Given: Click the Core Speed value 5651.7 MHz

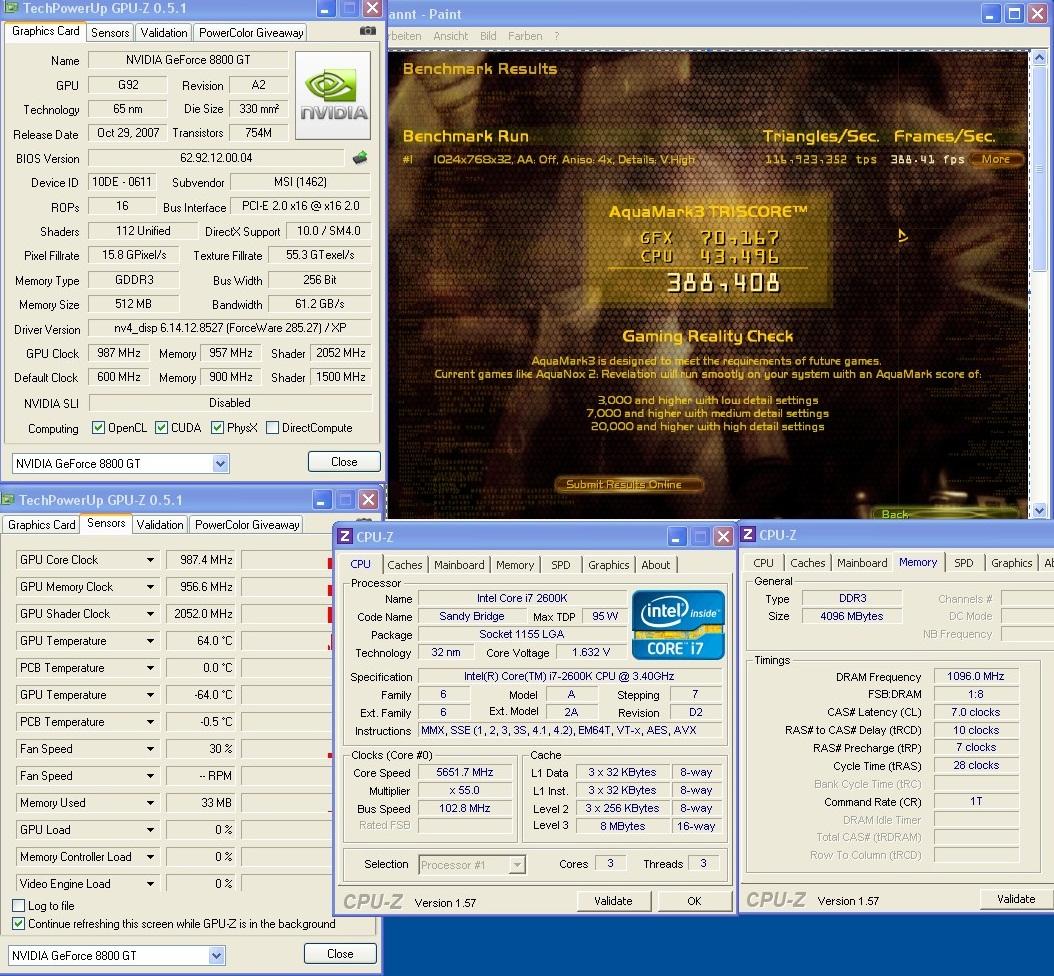Looking at the screenshot, I should 464,772.
